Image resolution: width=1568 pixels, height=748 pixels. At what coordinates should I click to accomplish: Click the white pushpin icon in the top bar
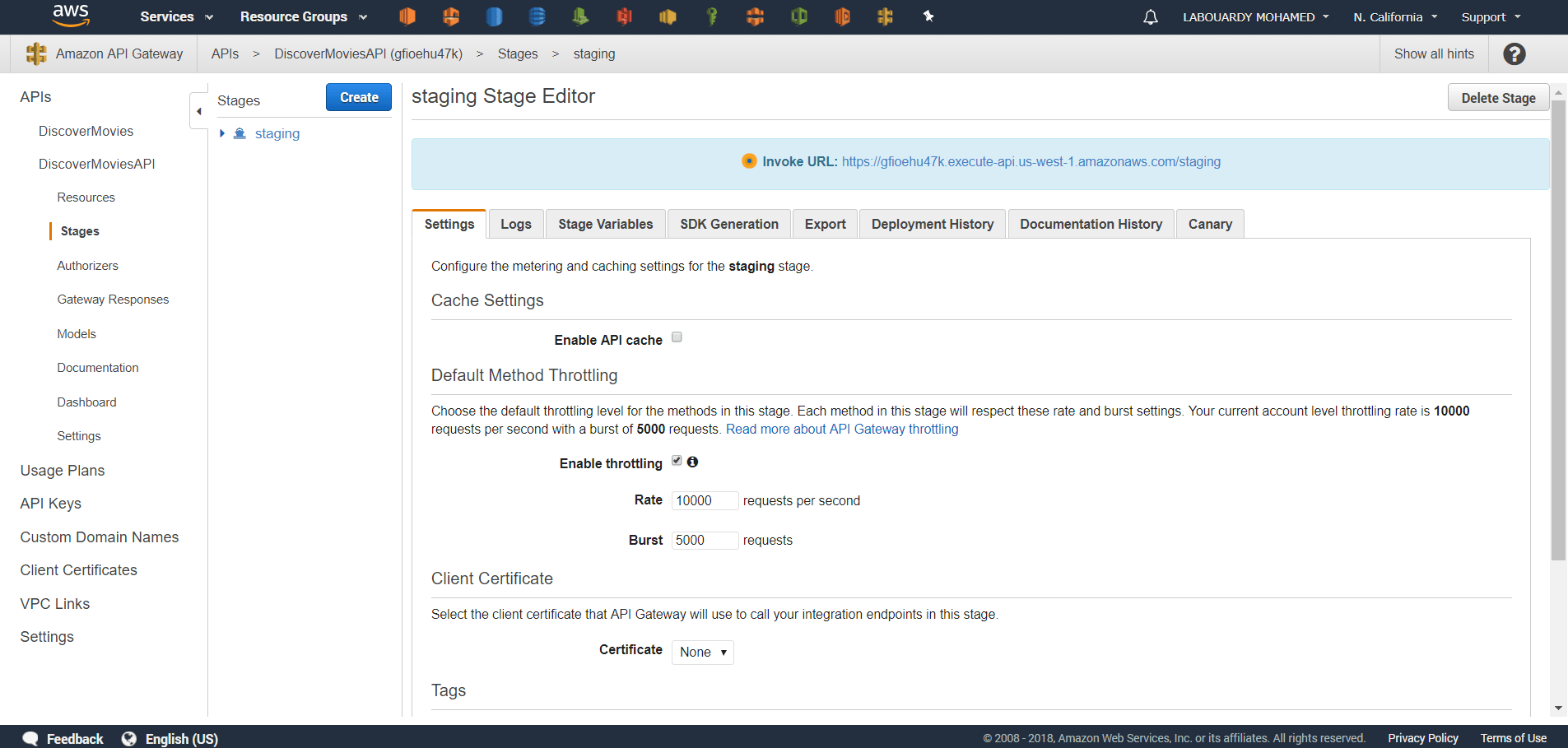pos(928,16)
